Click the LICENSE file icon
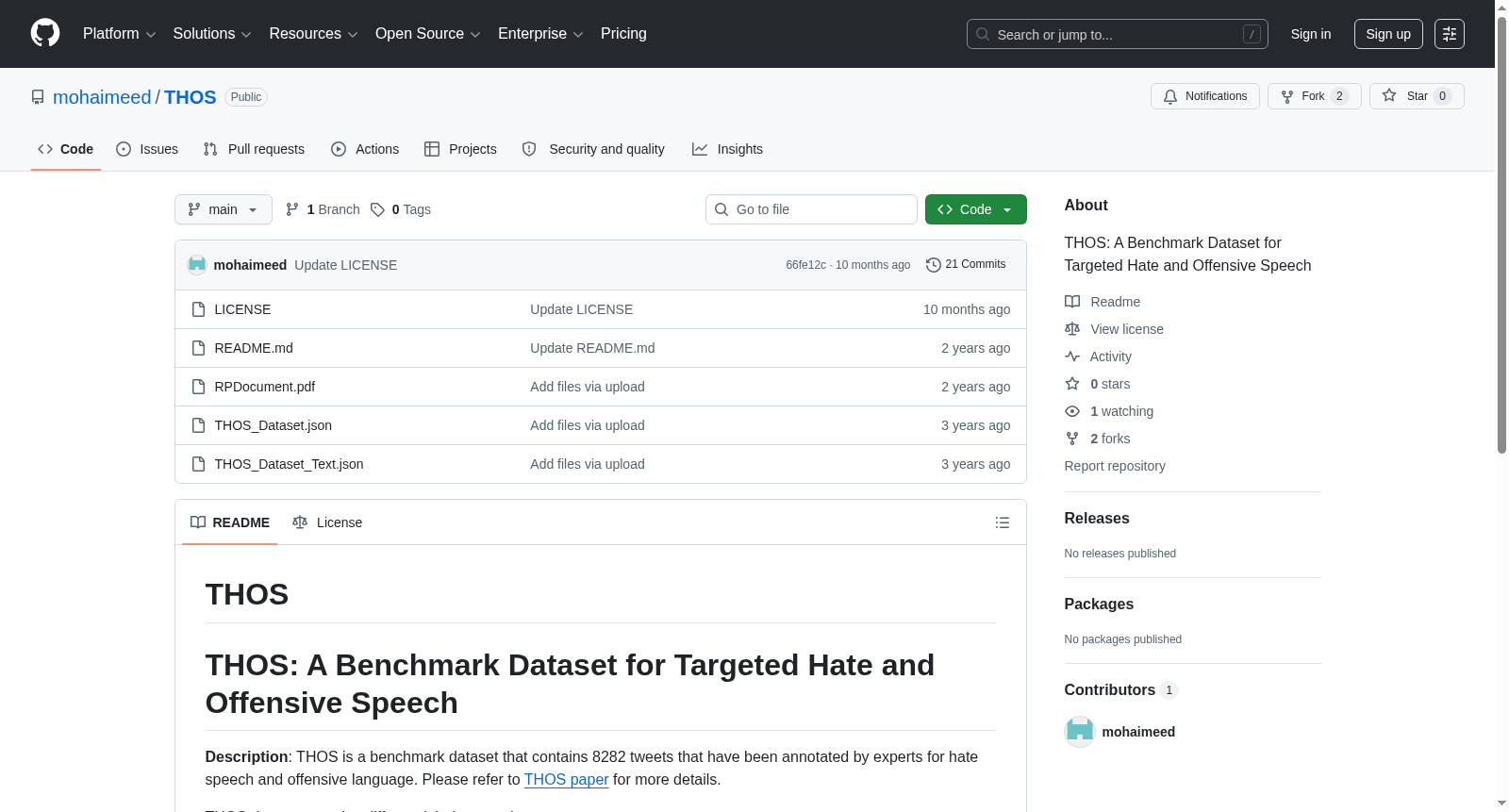Image resolution: width=1509 pixels, height=812 pixels. click(198, 309)
